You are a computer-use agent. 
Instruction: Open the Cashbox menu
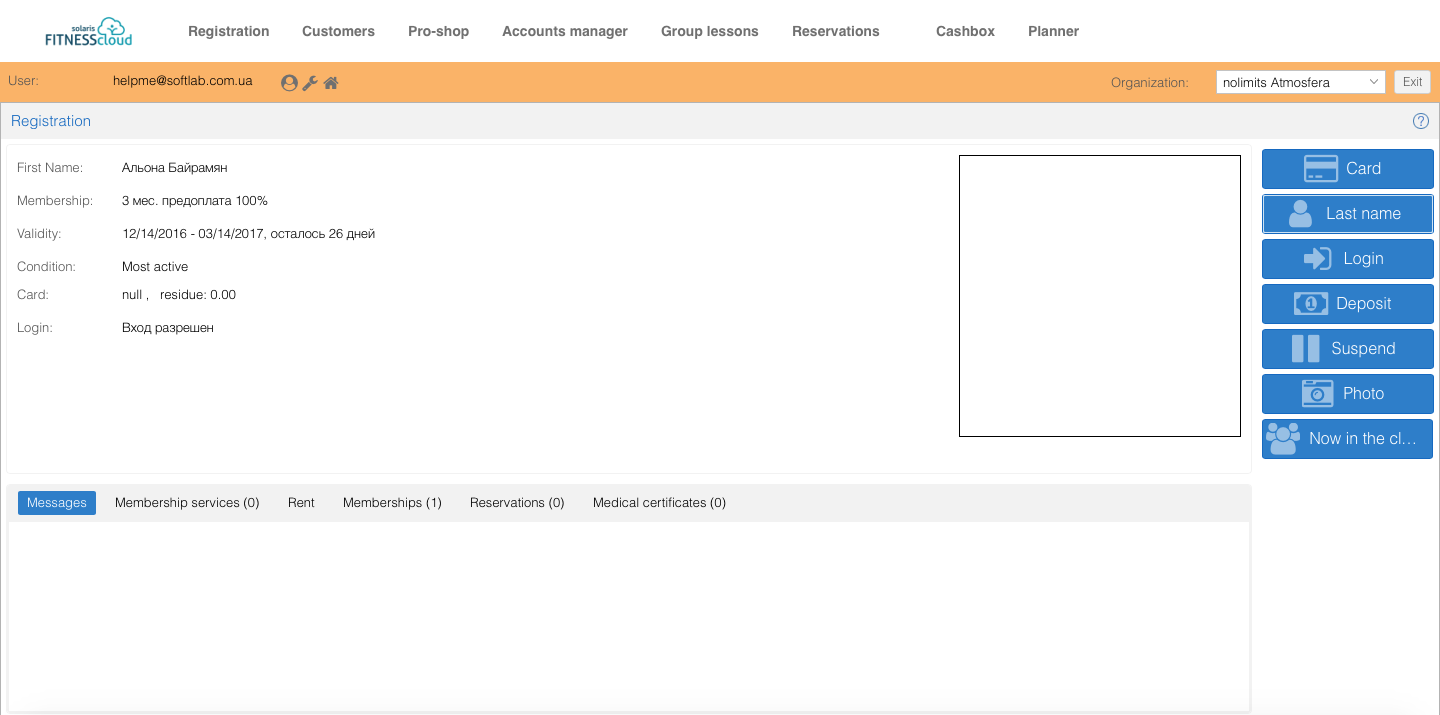[x=965, y=31]
